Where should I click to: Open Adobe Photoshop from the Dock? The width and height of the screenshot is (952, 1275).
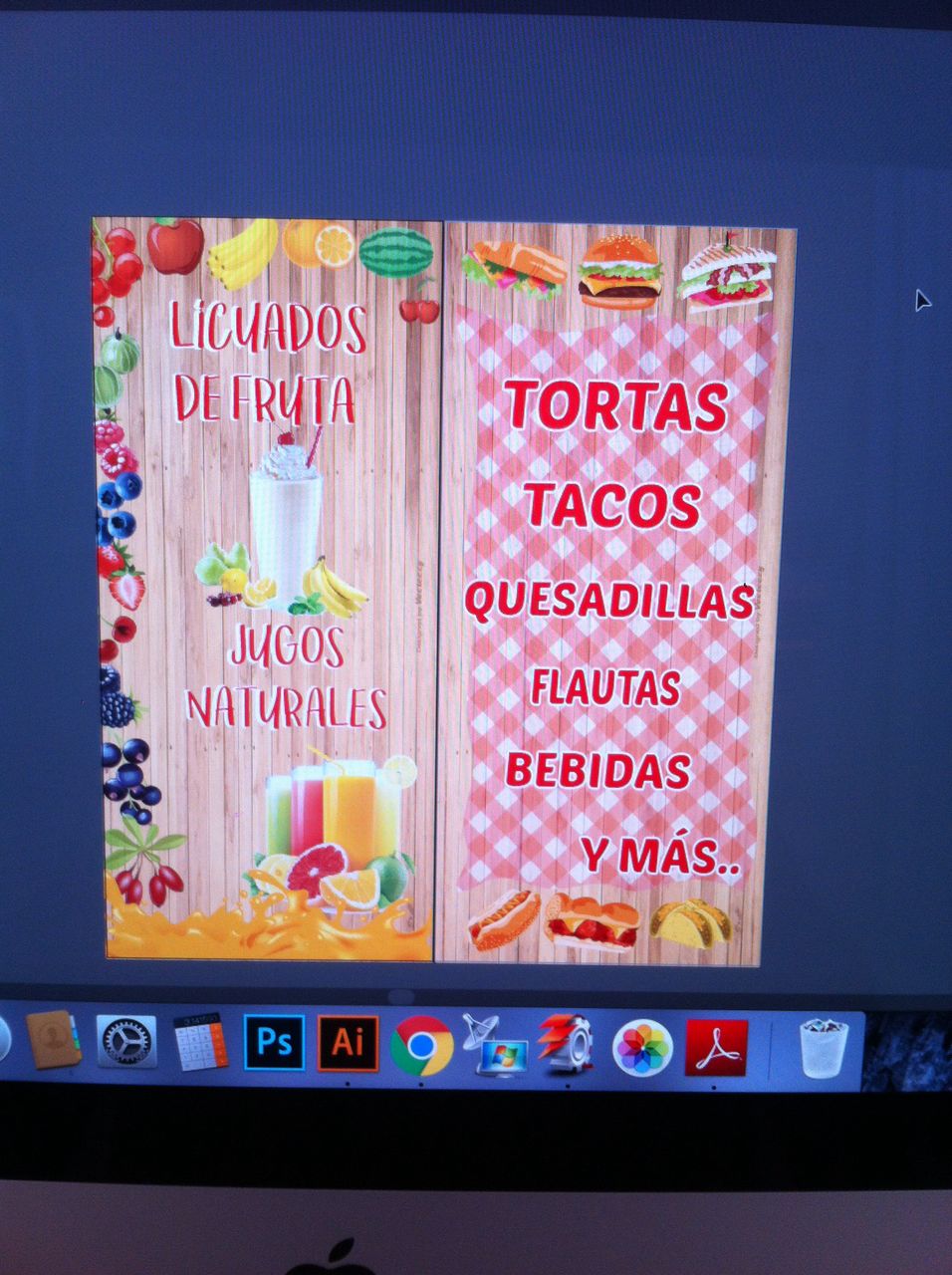[x=272, y=1042]
